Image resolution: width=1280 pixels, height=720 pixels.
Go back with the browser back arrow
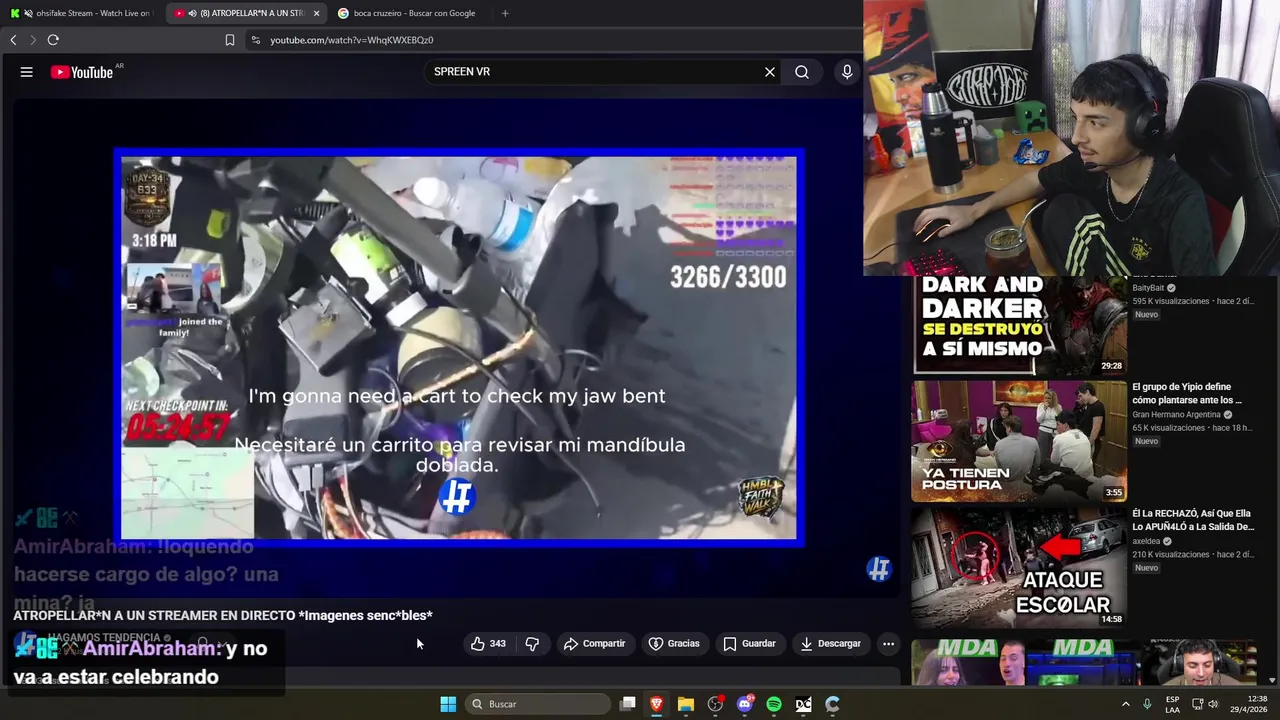click(13, 40)
